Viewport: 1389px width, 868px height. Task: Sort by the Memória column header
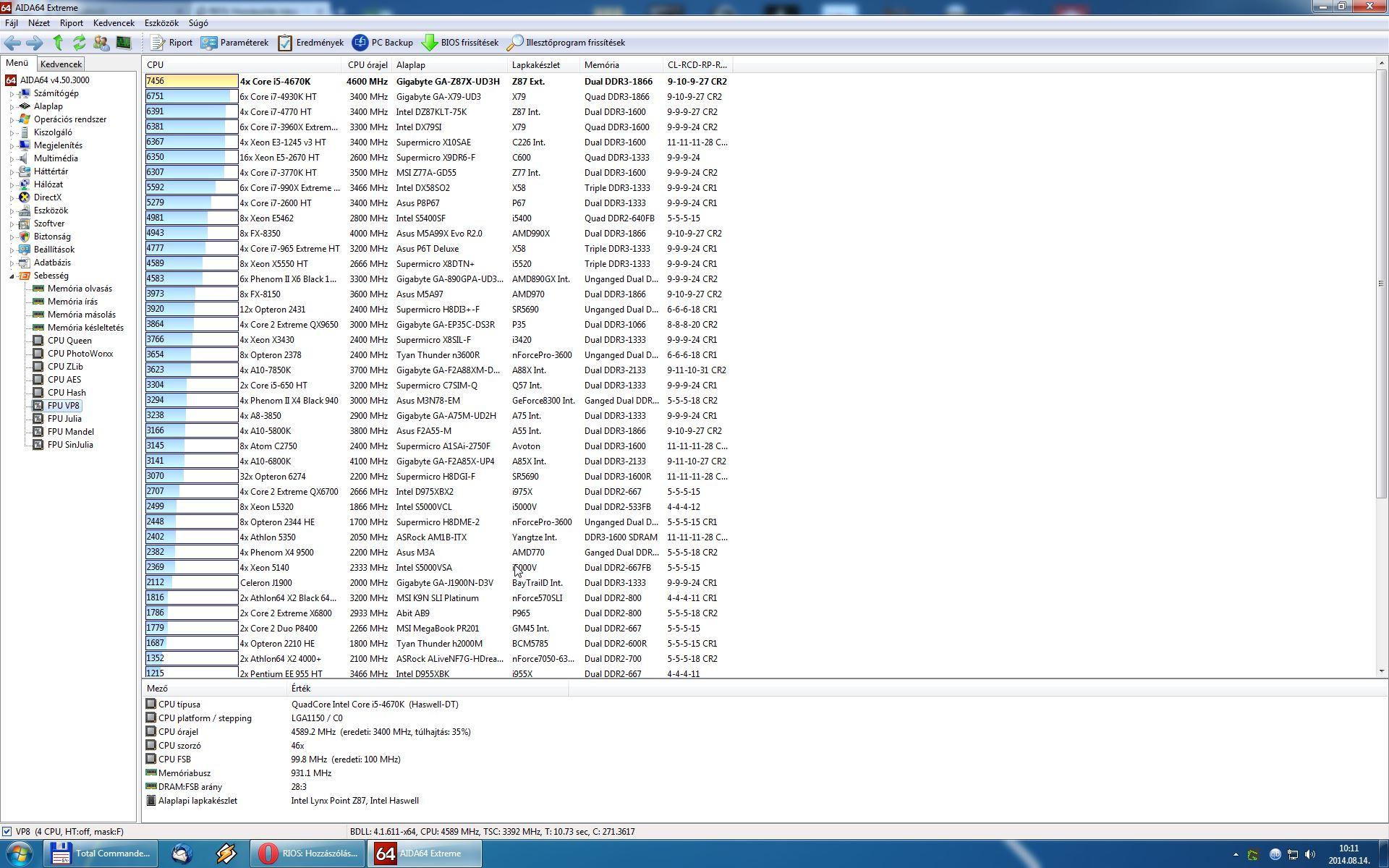(621, 65)
